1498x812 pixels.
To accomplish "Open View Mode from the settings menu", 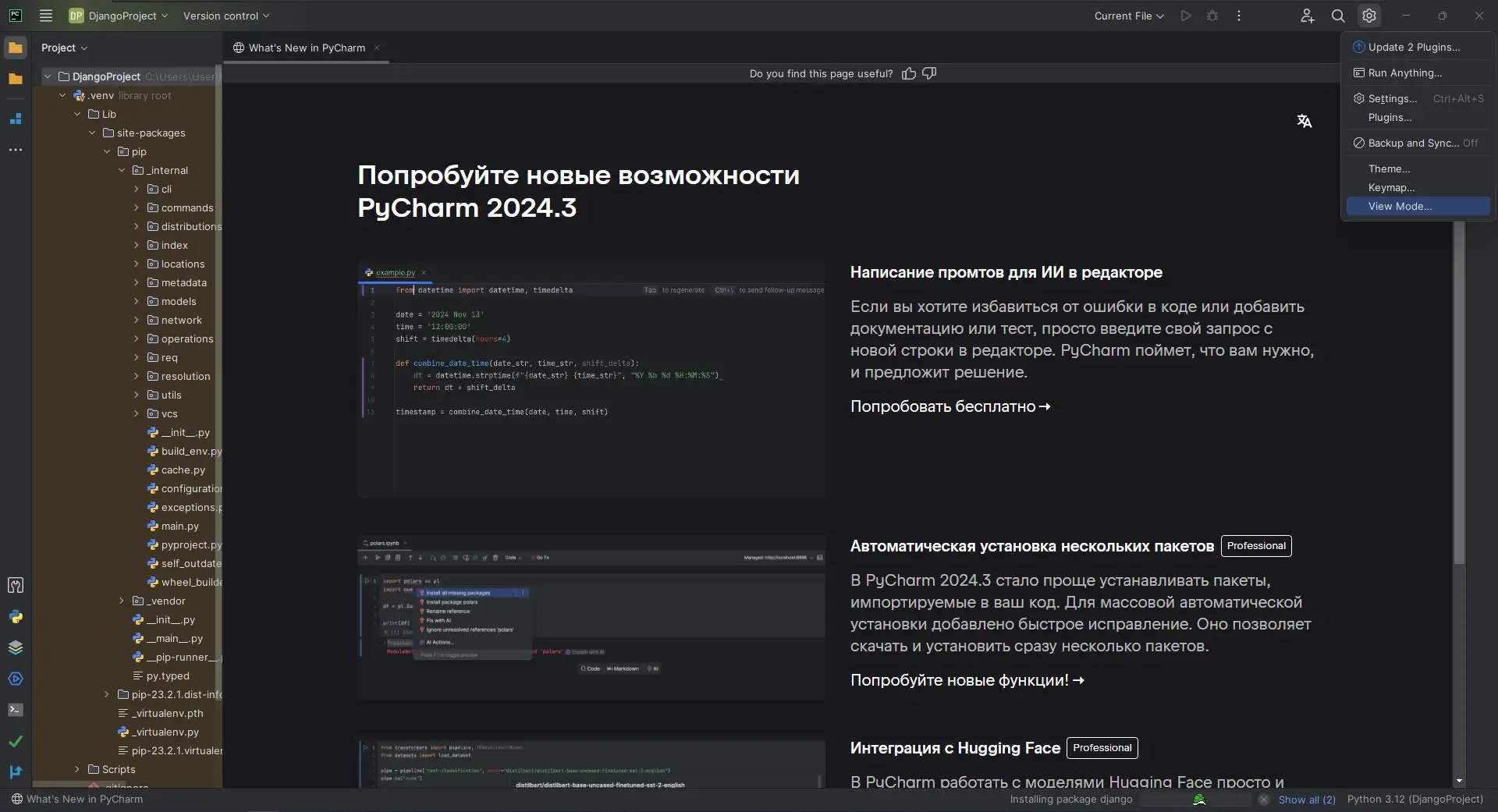I will click(1400, 206).
